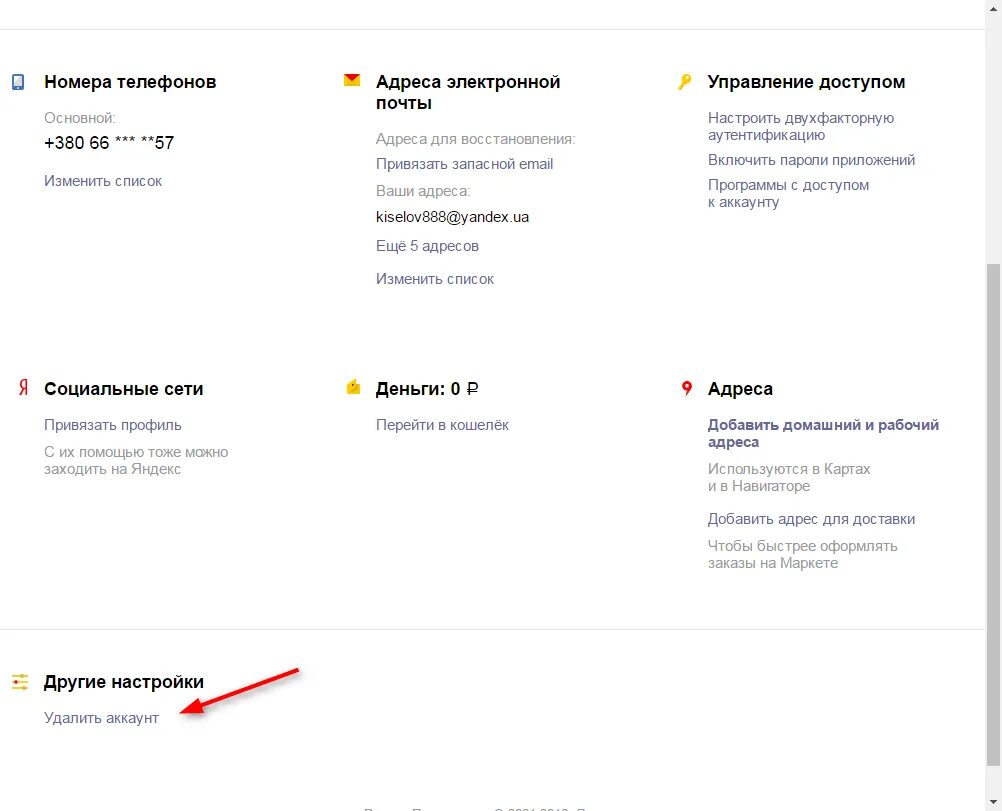The image size is (1002, 811).
Task: Click Добавить адрес для доставки link
Action: point(811,519)
